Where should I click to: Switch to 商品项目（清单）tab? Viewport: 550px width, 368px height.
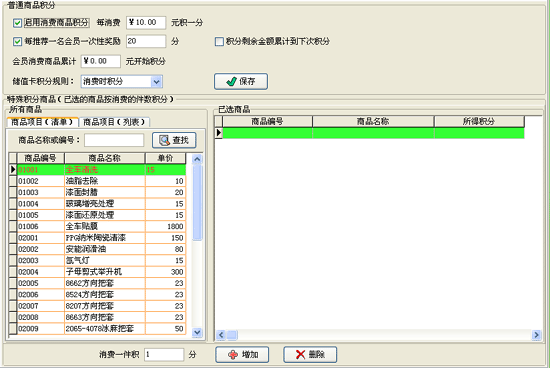pyautogui.click(x=42, y=122)
